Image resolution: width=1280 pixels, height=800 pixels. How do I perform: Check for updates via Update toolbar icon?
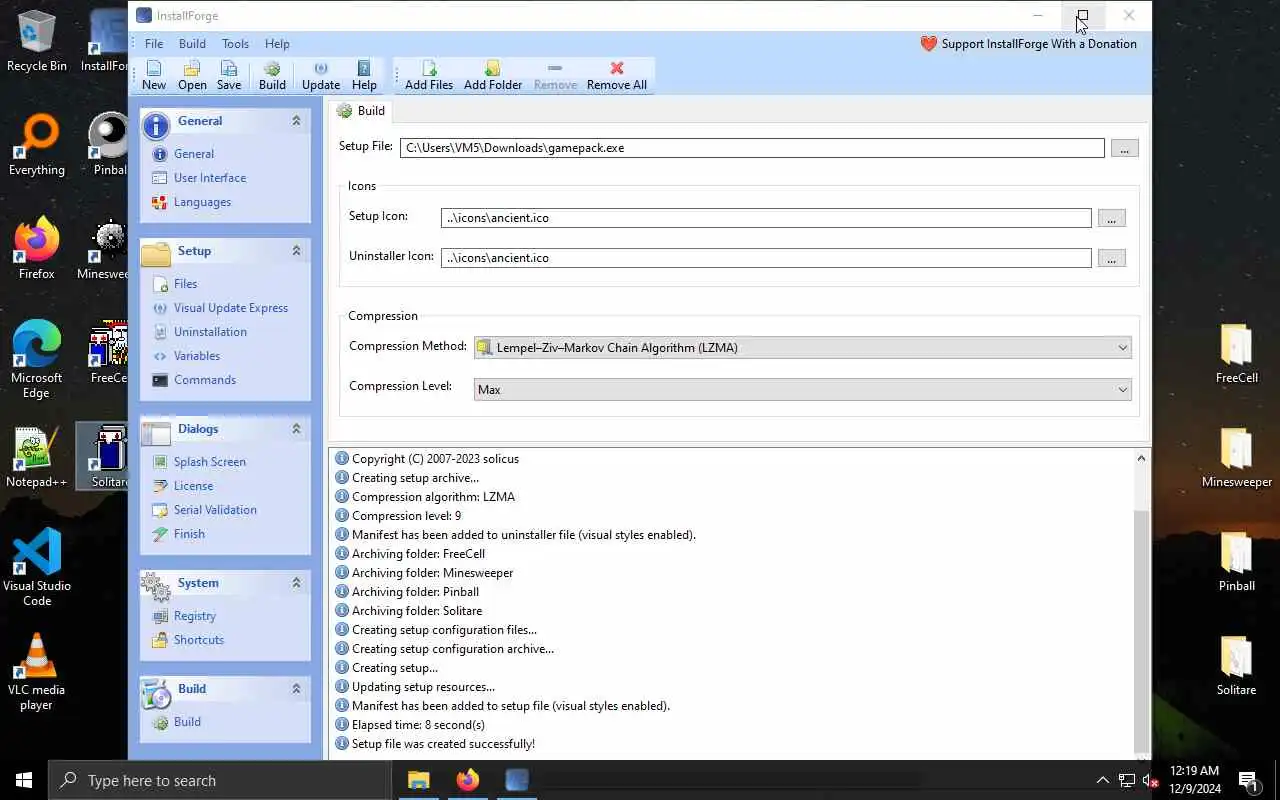pyautogui.click(x=321, y=76)
